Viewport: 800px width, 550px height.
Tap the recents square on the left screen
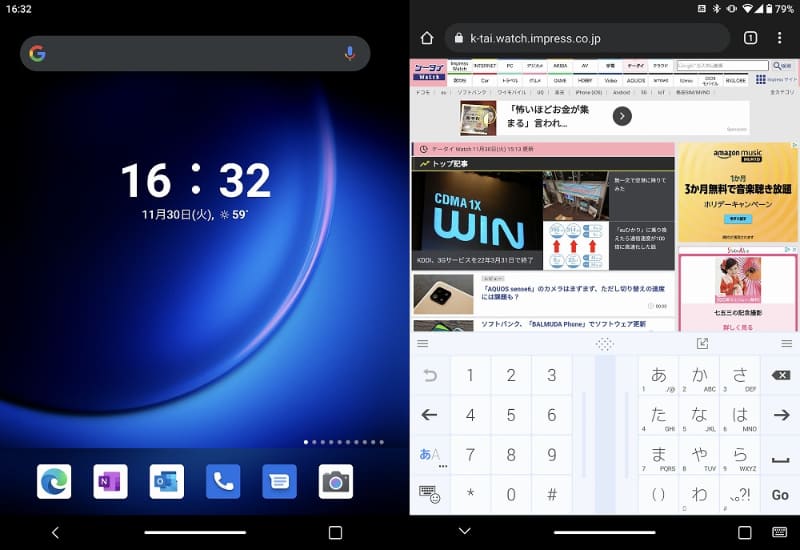(x=335, y=533)
